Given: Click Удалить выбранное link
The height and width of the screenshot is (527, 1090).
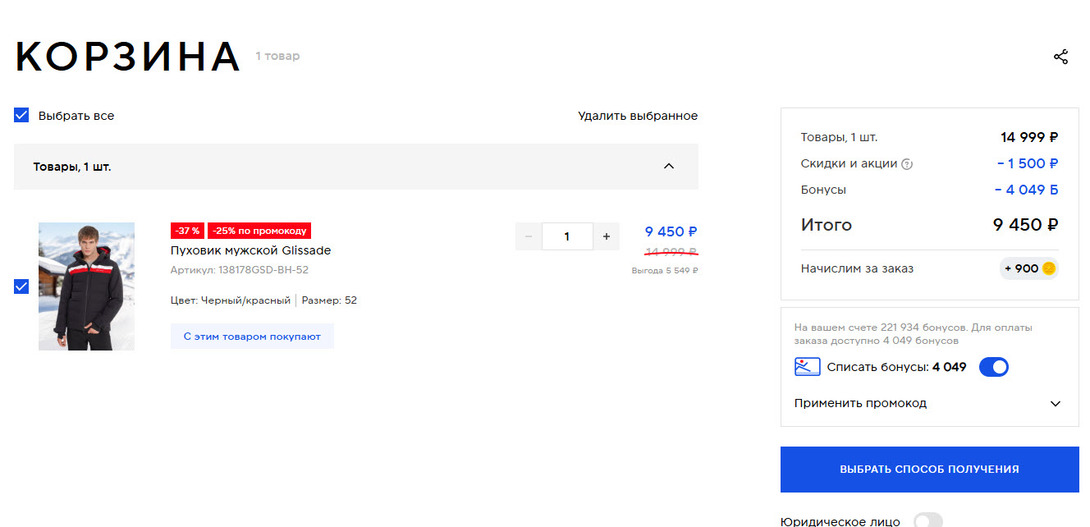Looking at the screenshot, I should 637,116.
